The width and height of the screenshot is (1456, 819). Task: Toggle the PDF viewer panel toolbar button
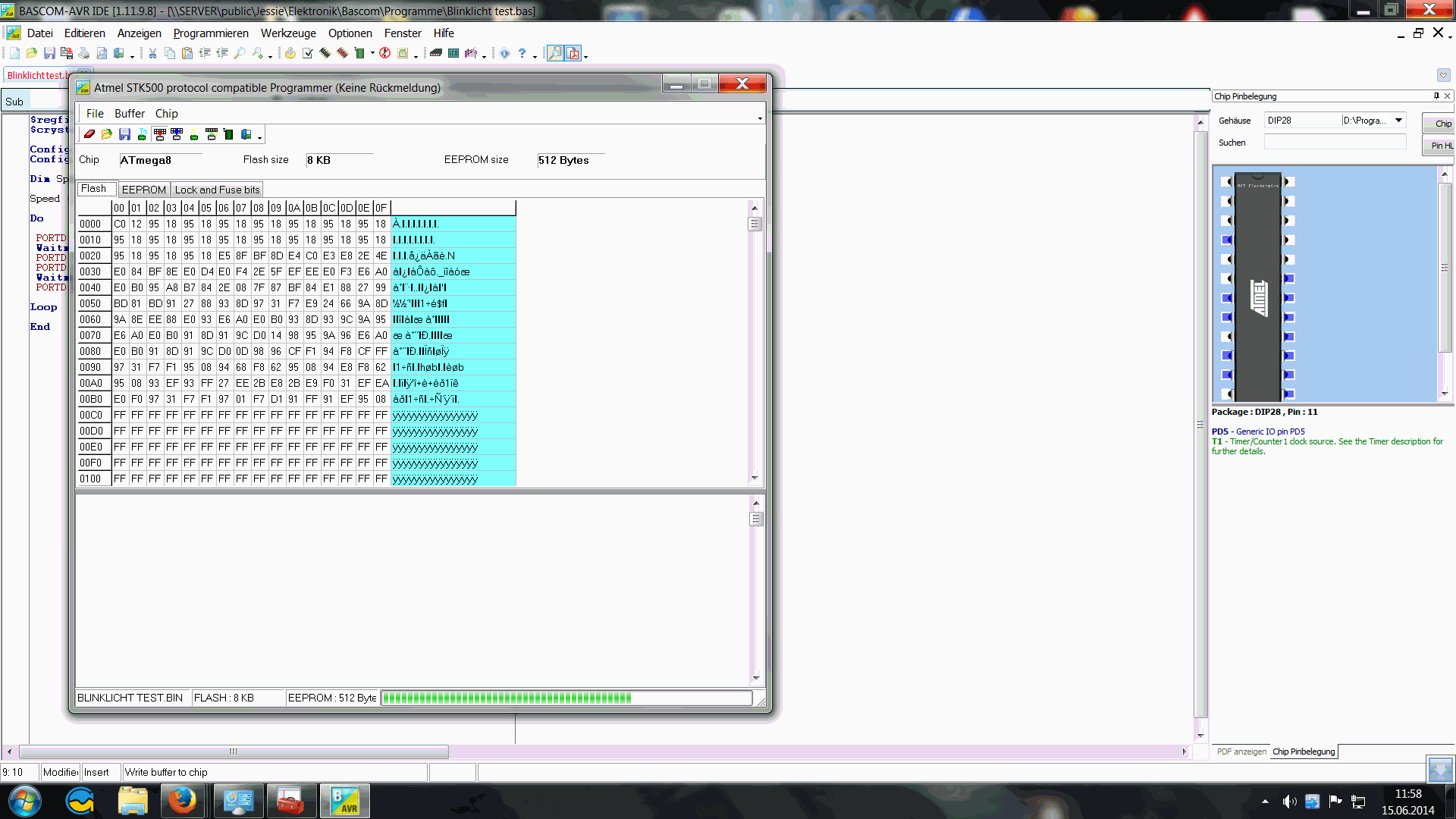click(x=573, y=53)
